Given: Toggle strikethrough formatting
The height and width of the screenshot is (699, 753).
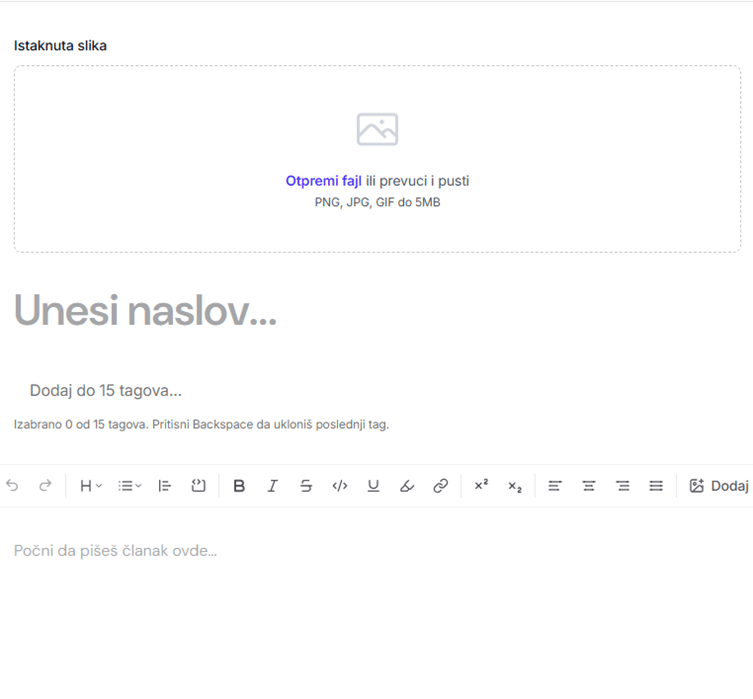Looking at the screenshot, I should [x=306, y=486].
